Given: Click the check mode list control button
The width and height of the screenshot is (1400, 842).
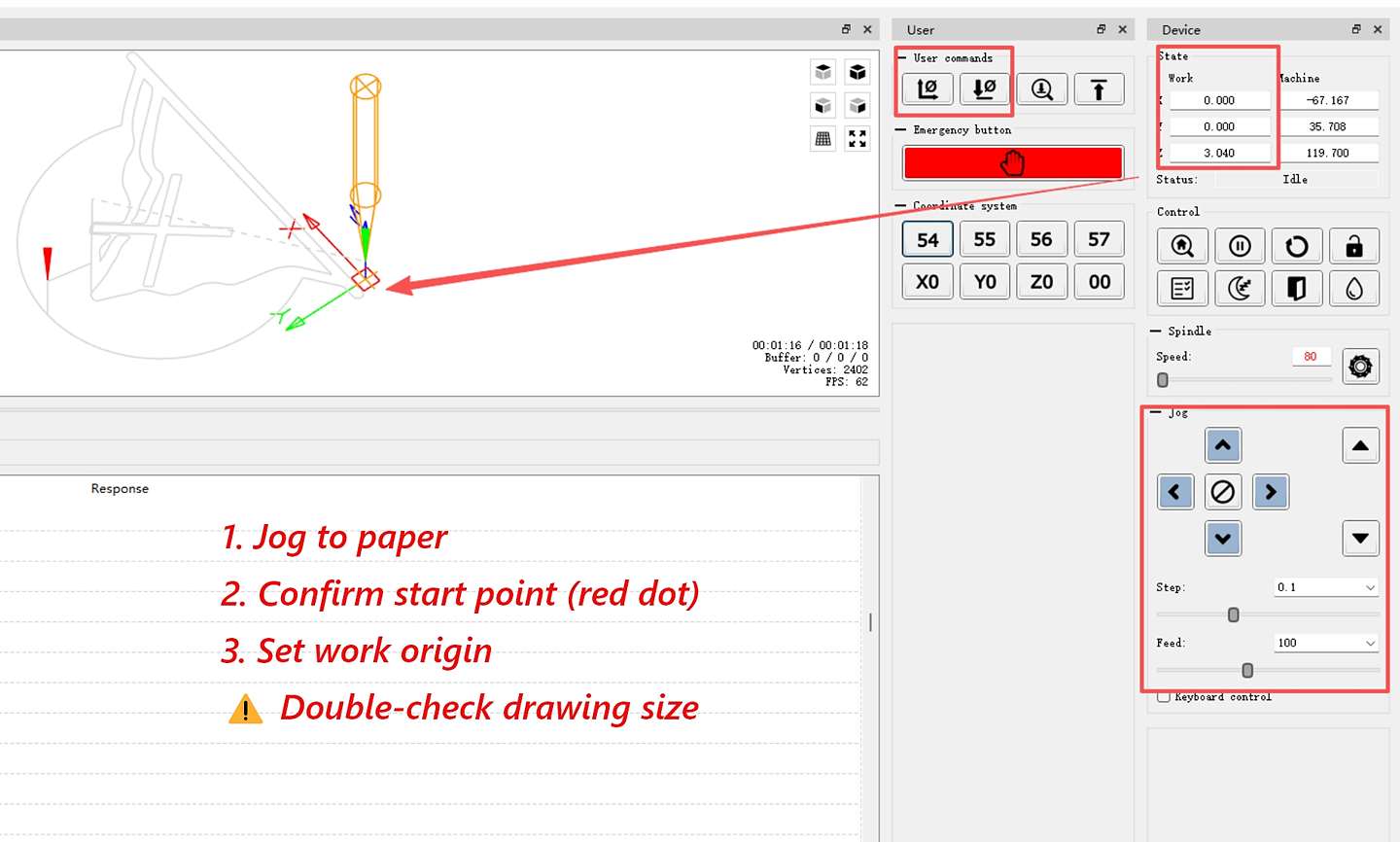Looking at the screenshot, I should [1182, 288].
